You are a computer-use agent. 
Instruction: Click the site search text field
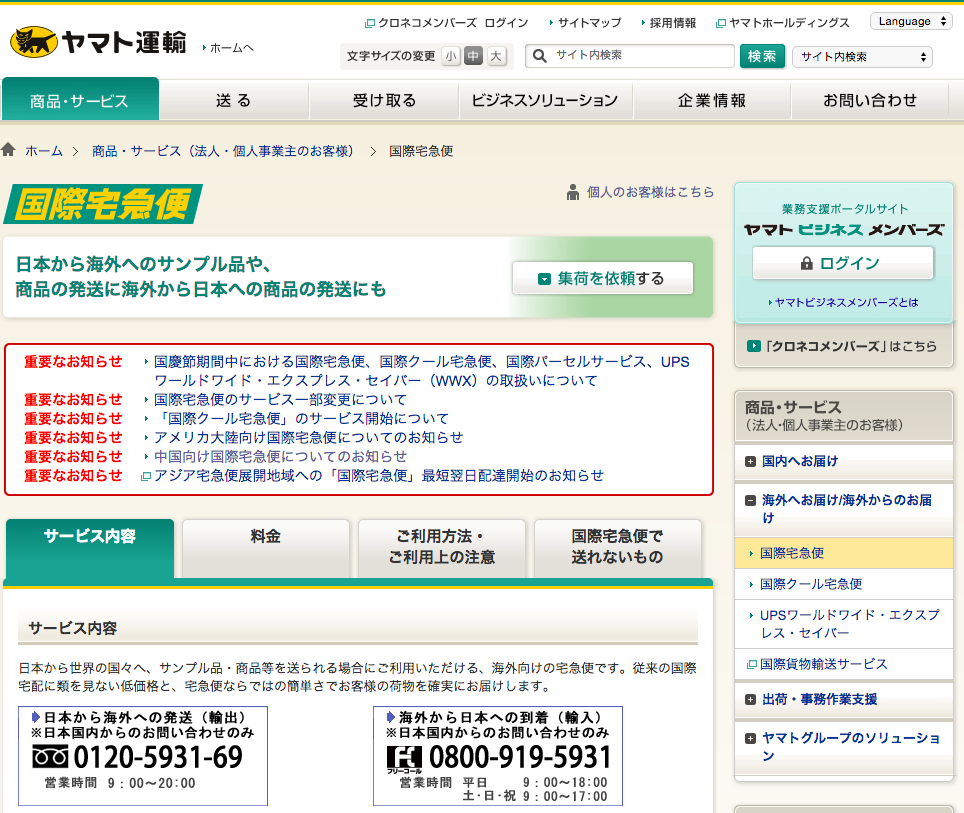[640, 56]
